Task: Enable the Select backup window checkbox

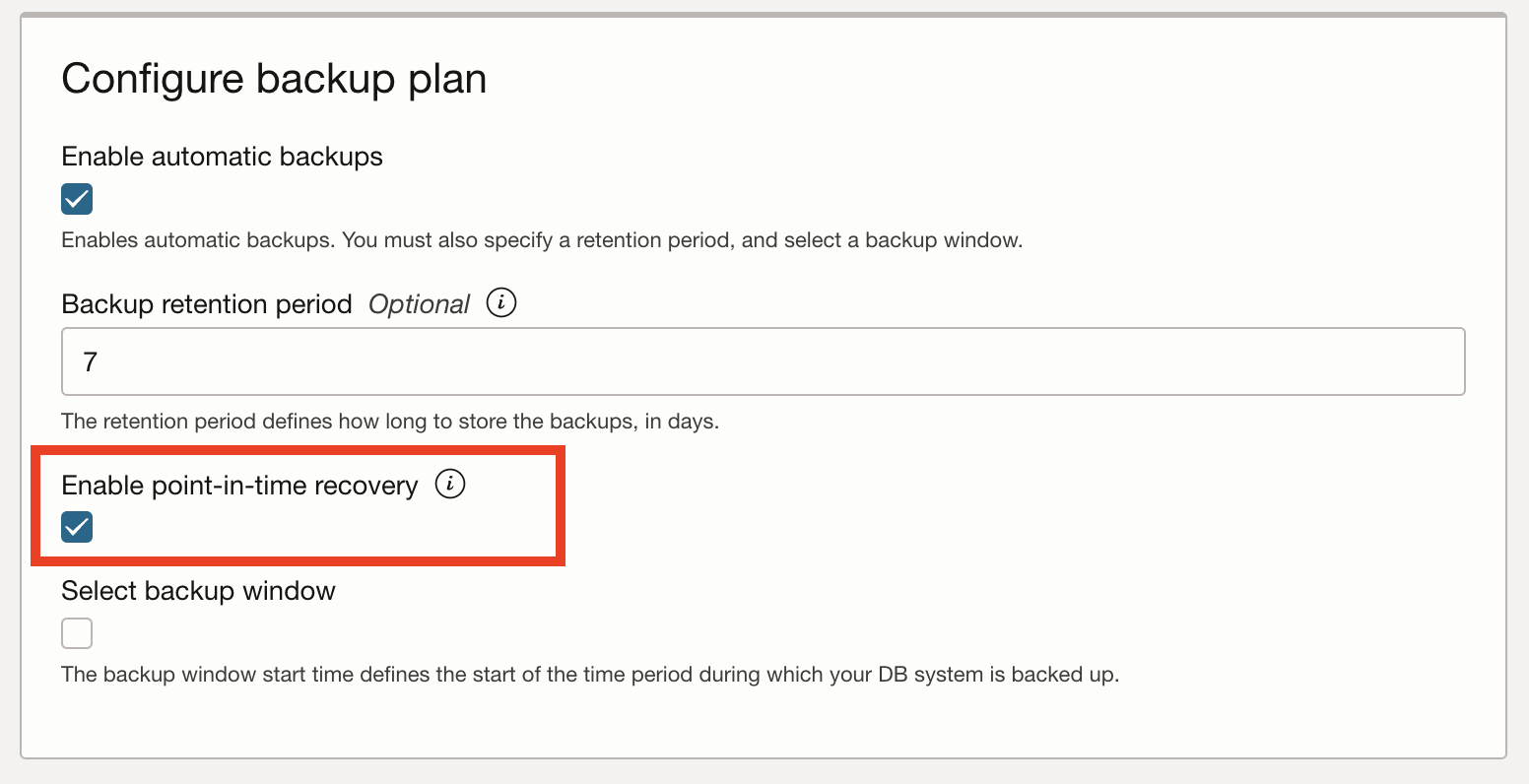Action: pyautogui.click(x=76, y=632)
